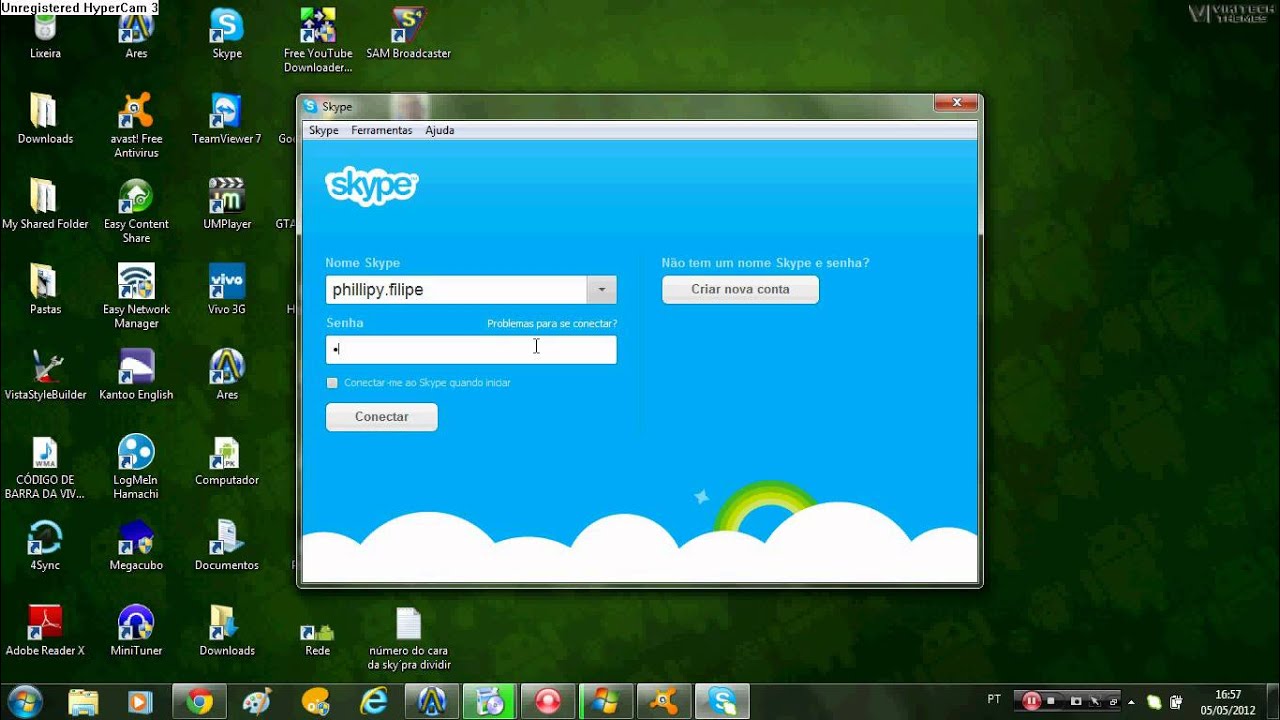Viewport: 1280px width, 720px height.
Task: Open the Ferramentas menu
Action: [x=381, y=130]
